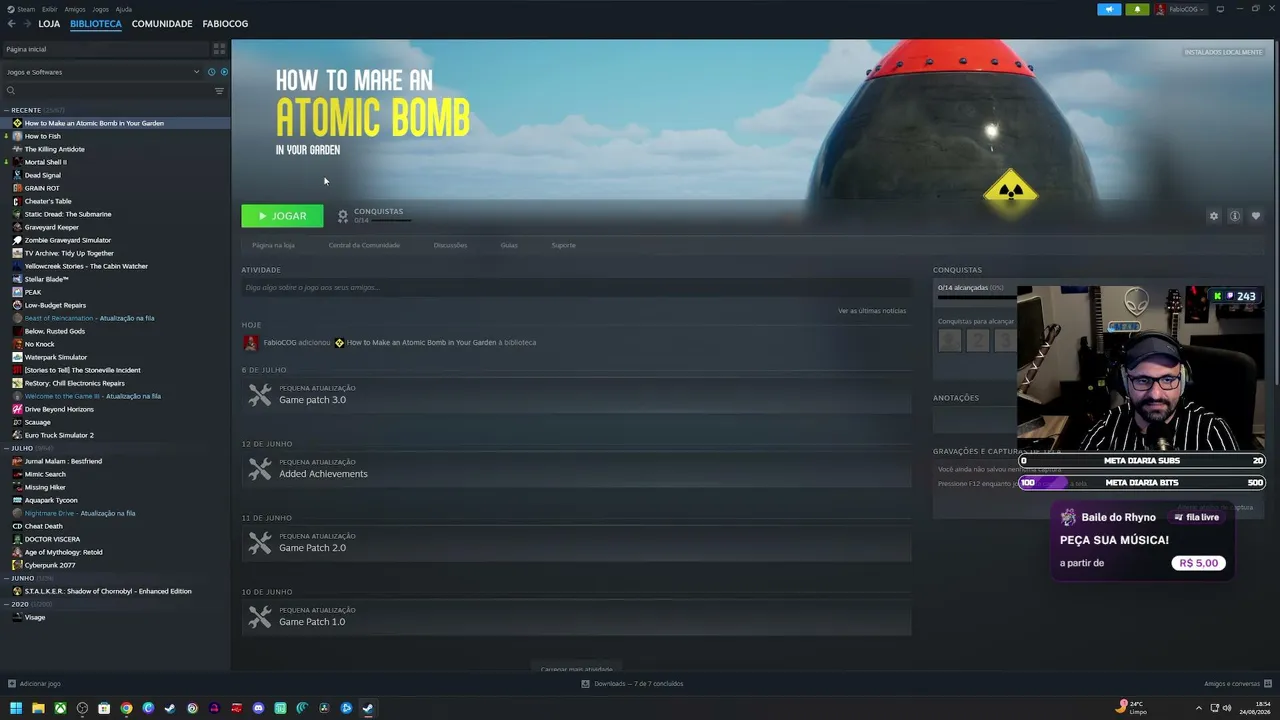Switch to the COMUNIDADE tab

[x=162, y=23]
